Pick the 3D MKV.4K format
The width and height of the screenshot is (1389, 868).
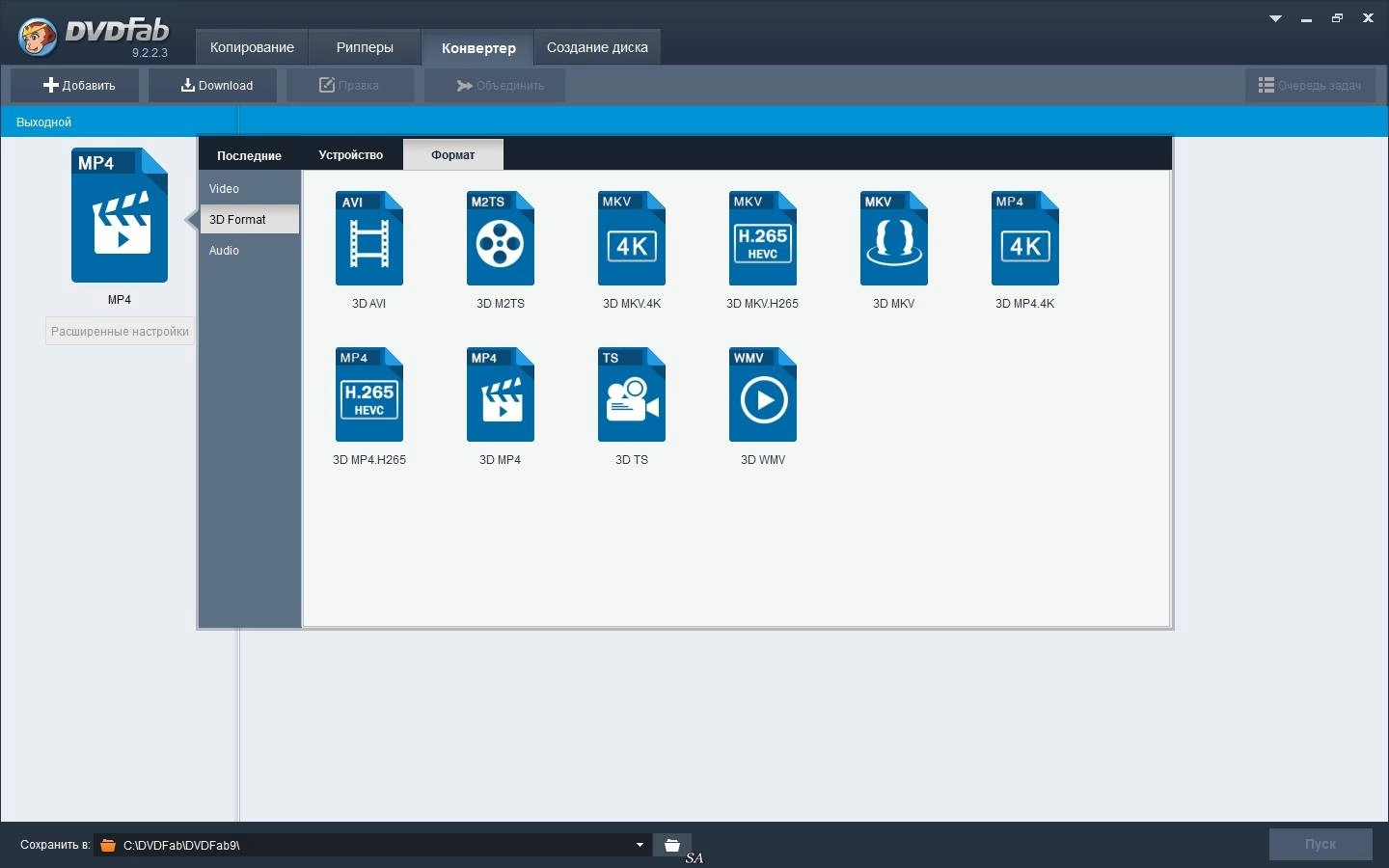point(632,238)
